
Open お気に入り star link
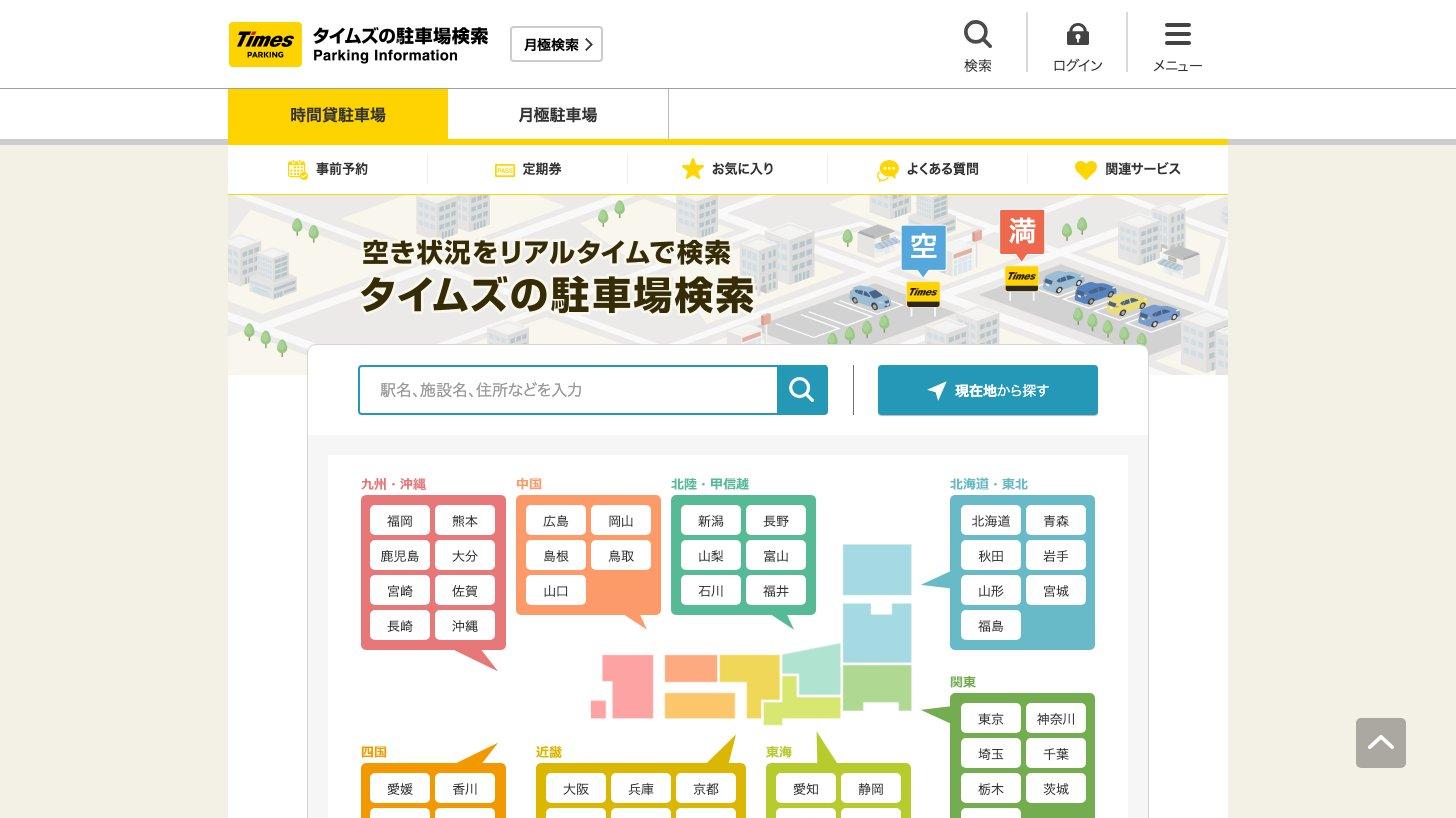[728, 169]
